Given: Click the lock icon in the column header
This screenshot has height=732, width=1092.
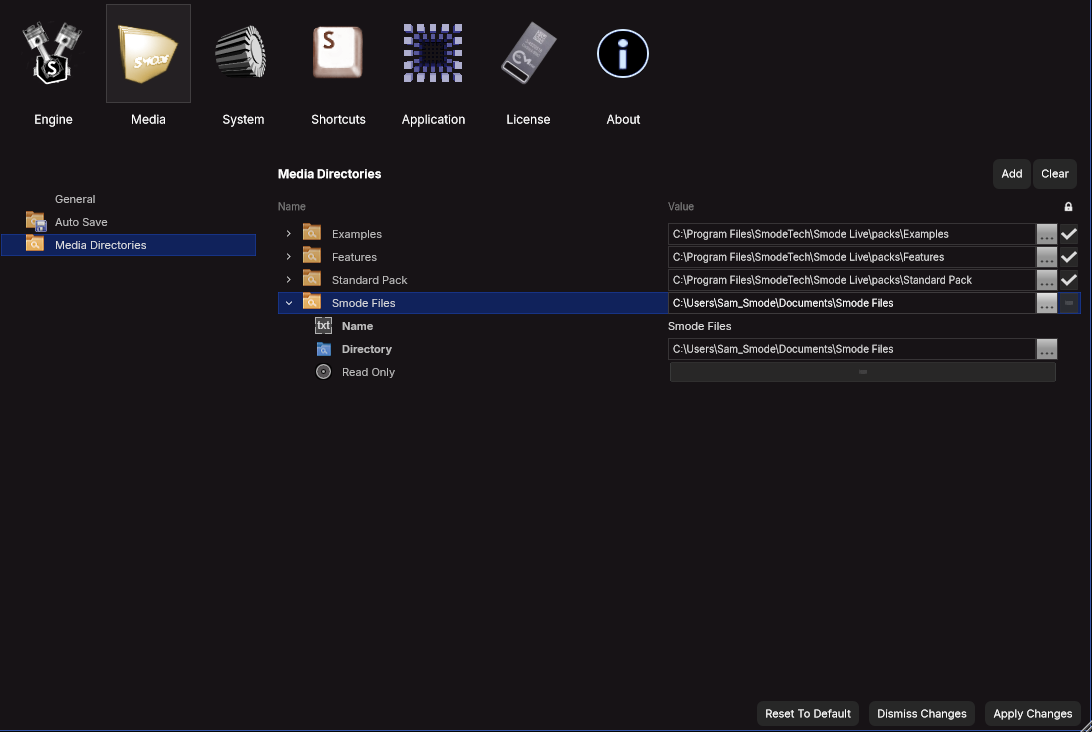Looking at the screenshot, I should click(x=1068, y=206).
